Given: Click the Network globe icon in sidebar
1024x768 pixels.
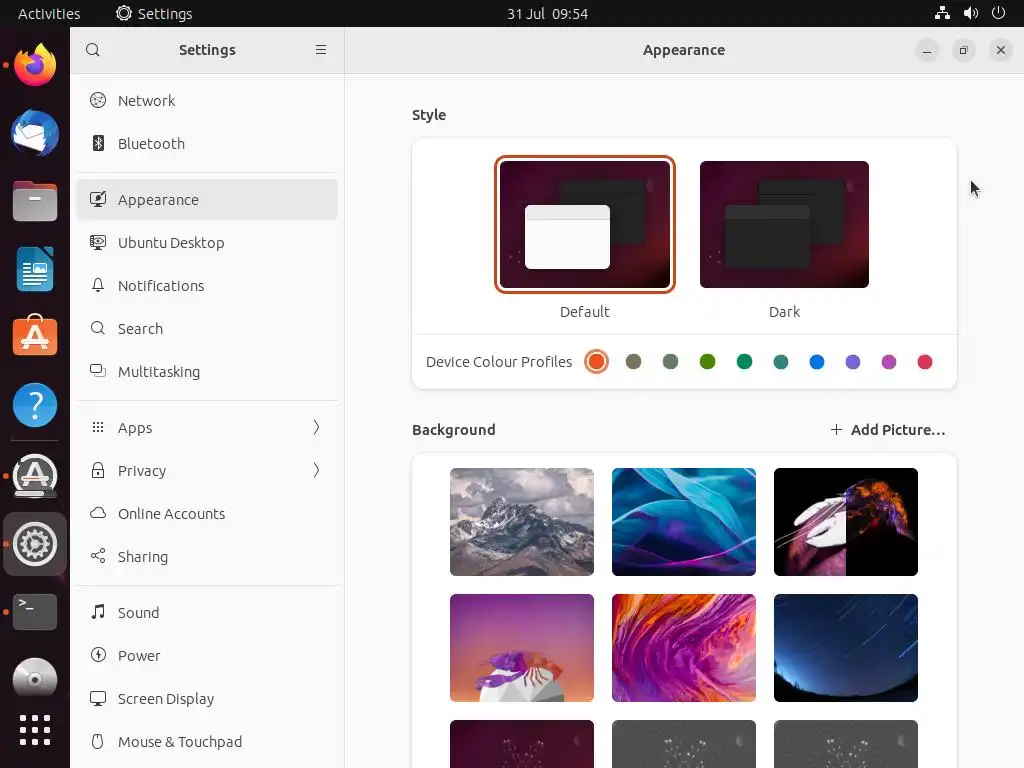Looking at the screenshot, I should [x=98, y=100].
